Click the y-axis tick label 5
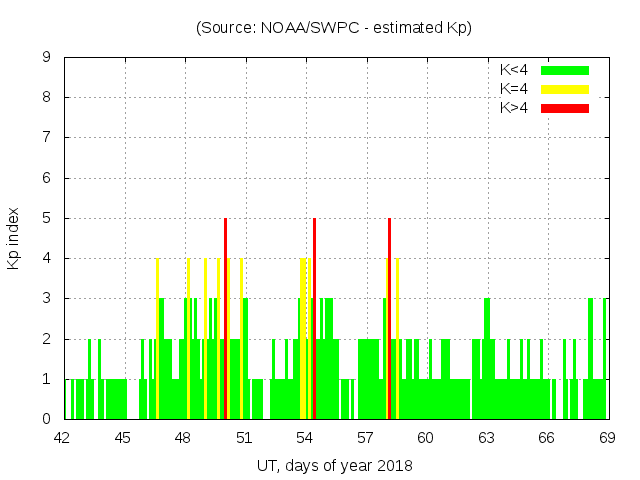Image resolution: width=640 pixels, height=480 pixels. tap(47, 218)
